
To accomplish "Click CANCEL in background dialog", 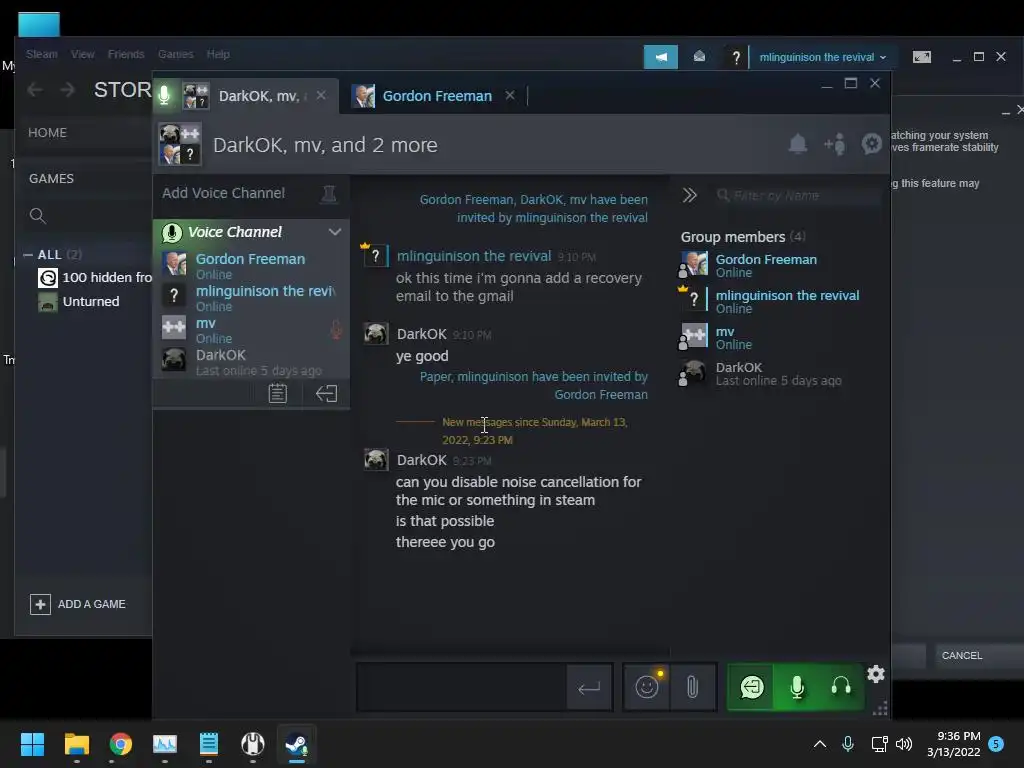I will pyautogui.click(x=961, y=655).
